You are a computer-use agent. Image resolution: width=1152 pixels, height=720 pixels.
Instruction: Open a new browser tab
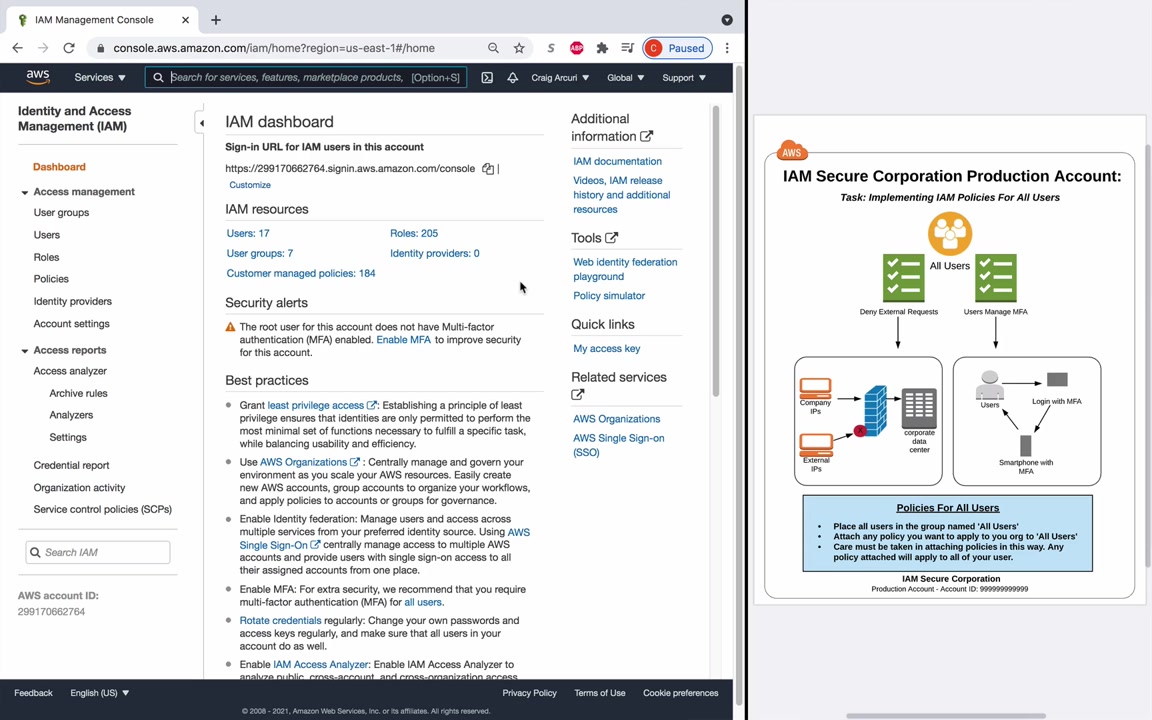tap(216, 20)
